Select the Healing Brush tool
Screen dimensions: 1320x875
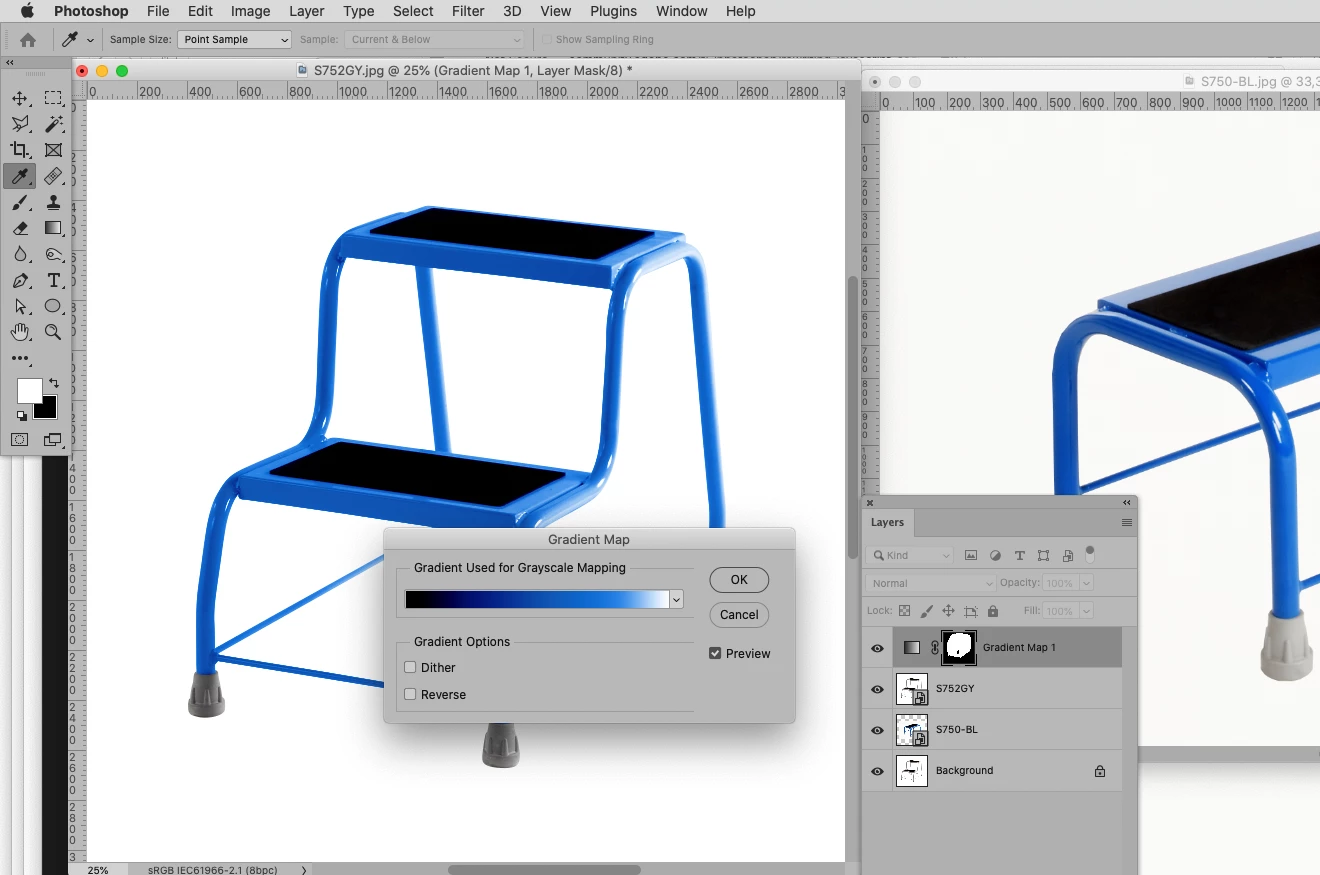click(53, 177)
